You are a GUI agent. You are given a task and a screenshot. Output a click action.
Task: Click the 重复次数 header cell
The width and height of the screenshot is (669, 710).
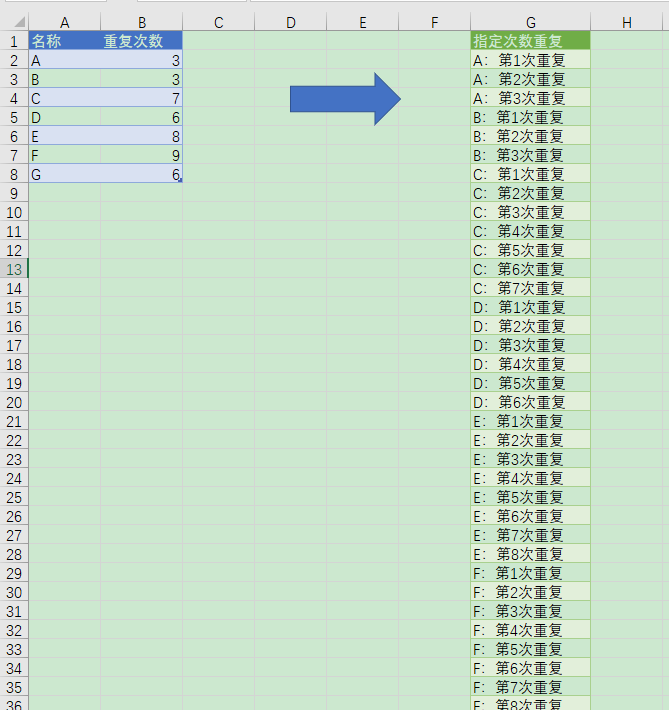click(142, 41)
